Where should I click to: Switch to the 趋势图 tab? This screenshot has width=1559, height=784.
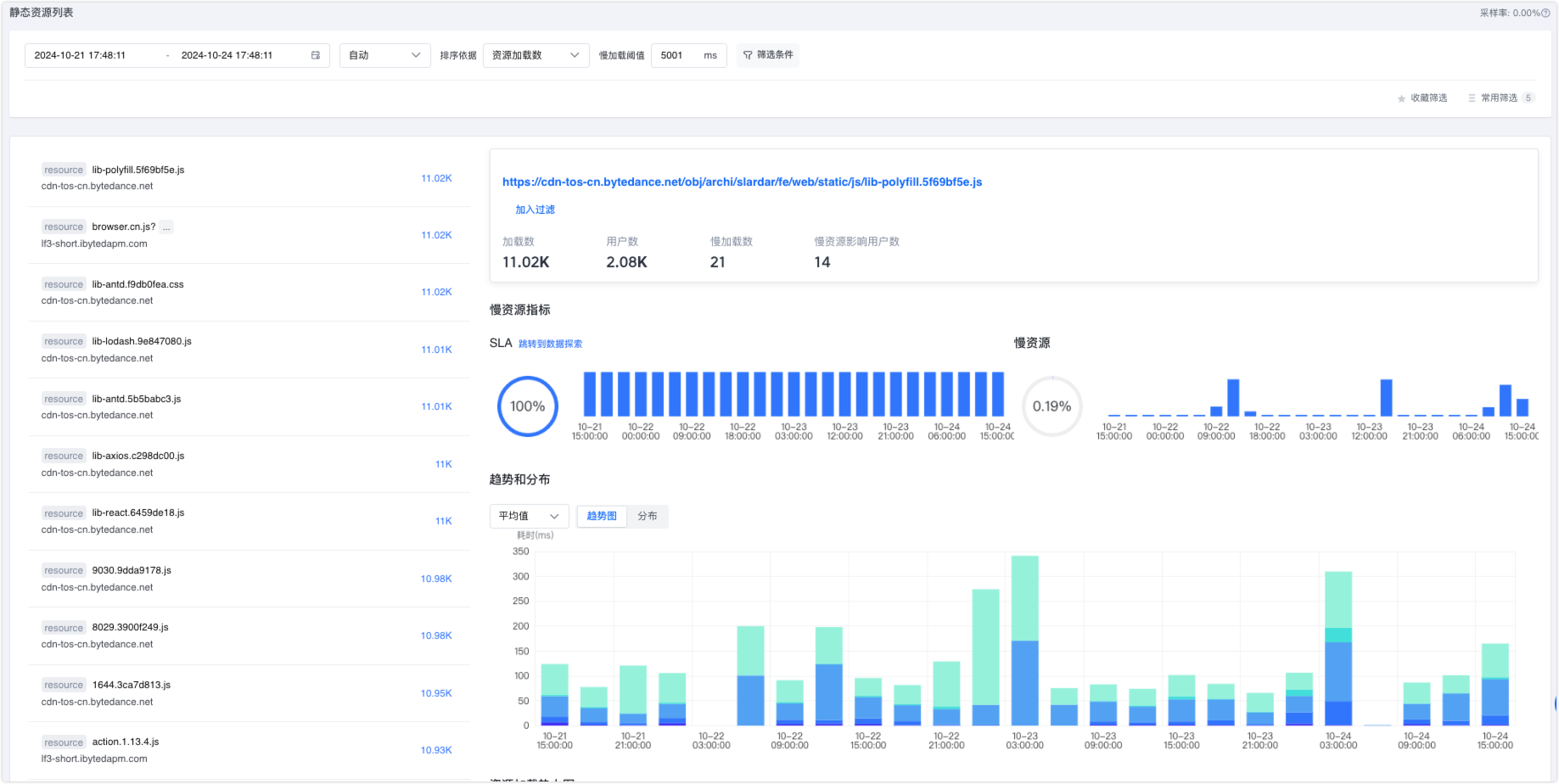(602, 516)
